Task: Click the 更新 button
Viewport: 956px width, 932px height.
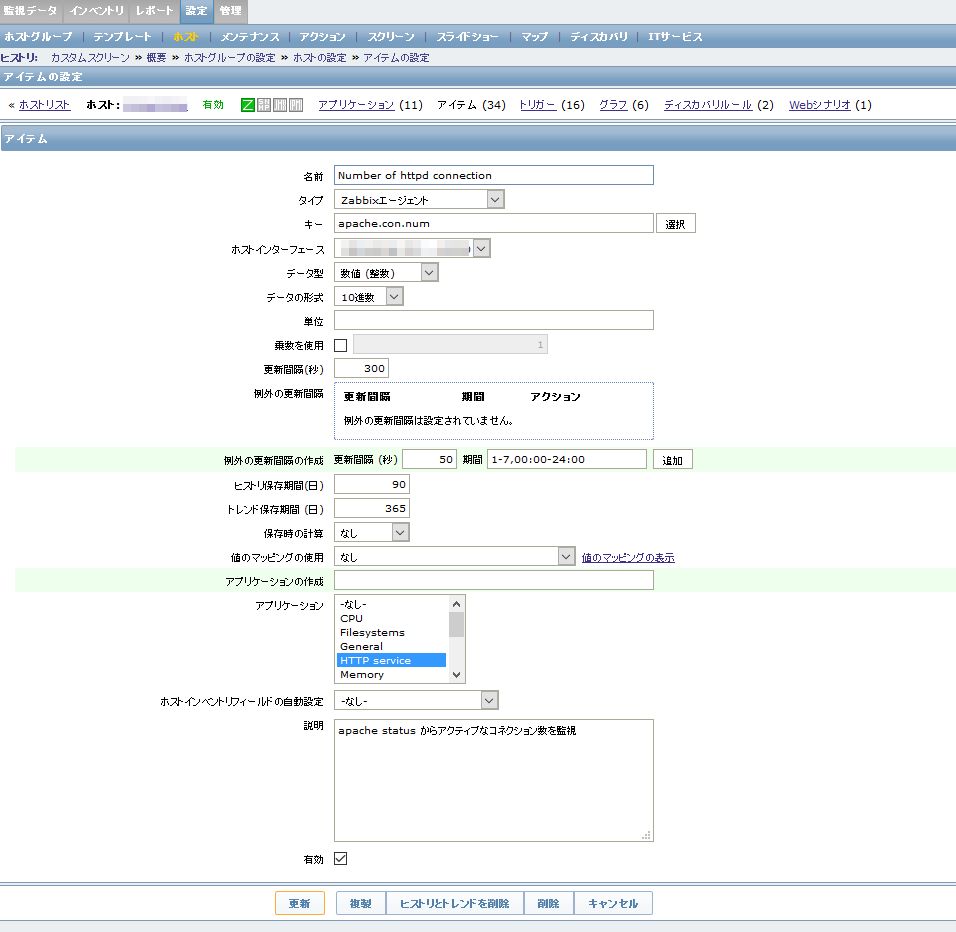Action: [x=300, y=904]
